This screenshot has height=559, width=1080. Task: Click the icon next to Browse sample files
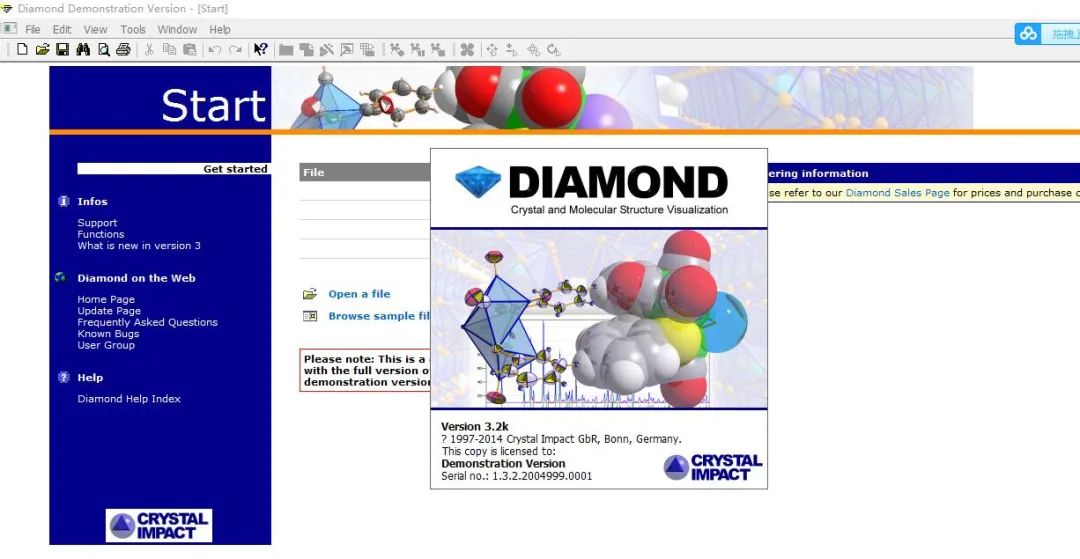[310, 316]
